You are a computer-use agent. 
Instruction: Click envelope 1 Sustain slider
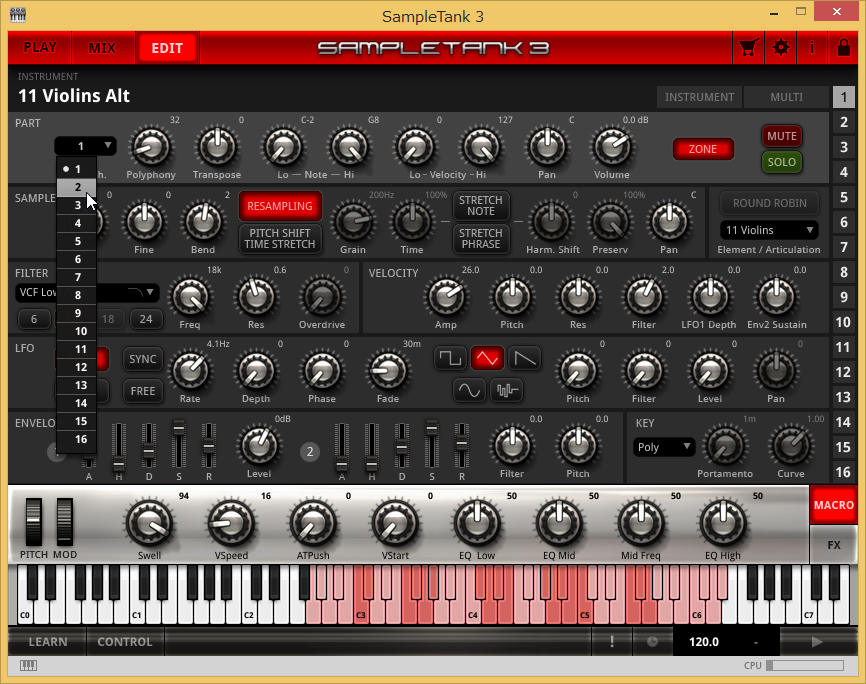[178, 445]
